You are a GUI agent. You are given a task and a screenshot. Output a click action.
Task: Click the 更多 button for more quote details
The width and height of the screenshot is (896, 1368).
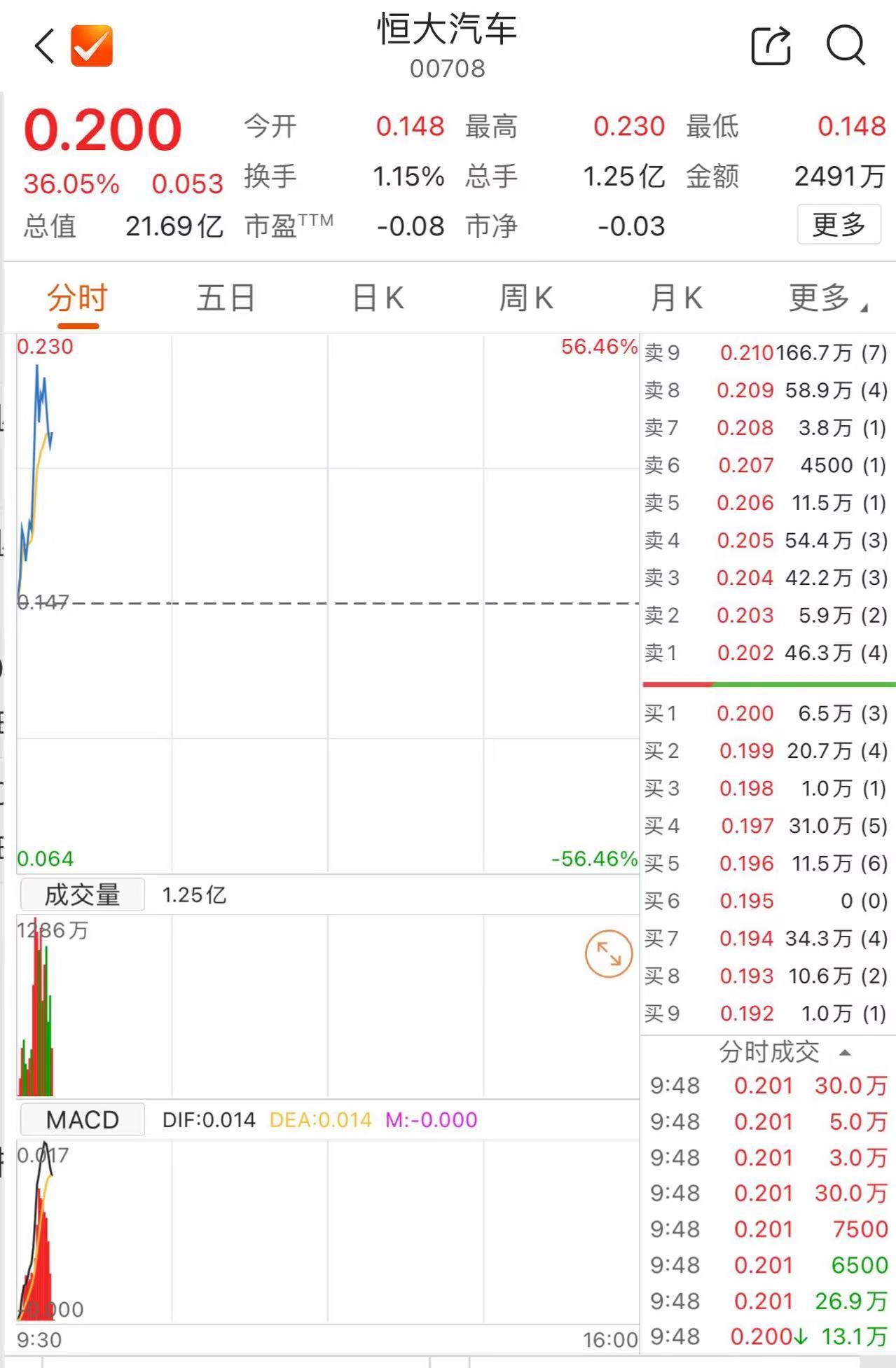point(839,225)
